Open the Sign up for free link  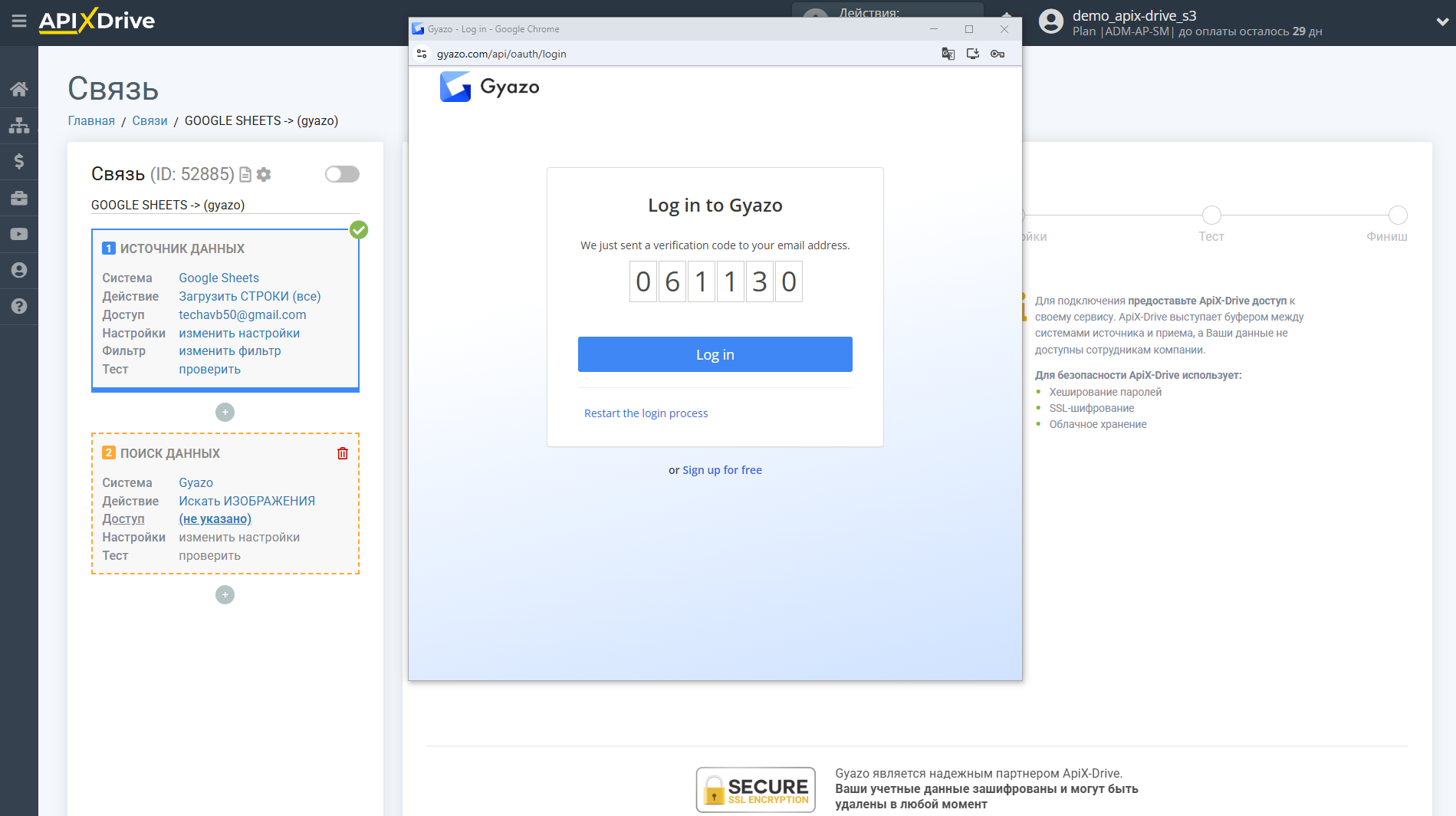[721, 469]
